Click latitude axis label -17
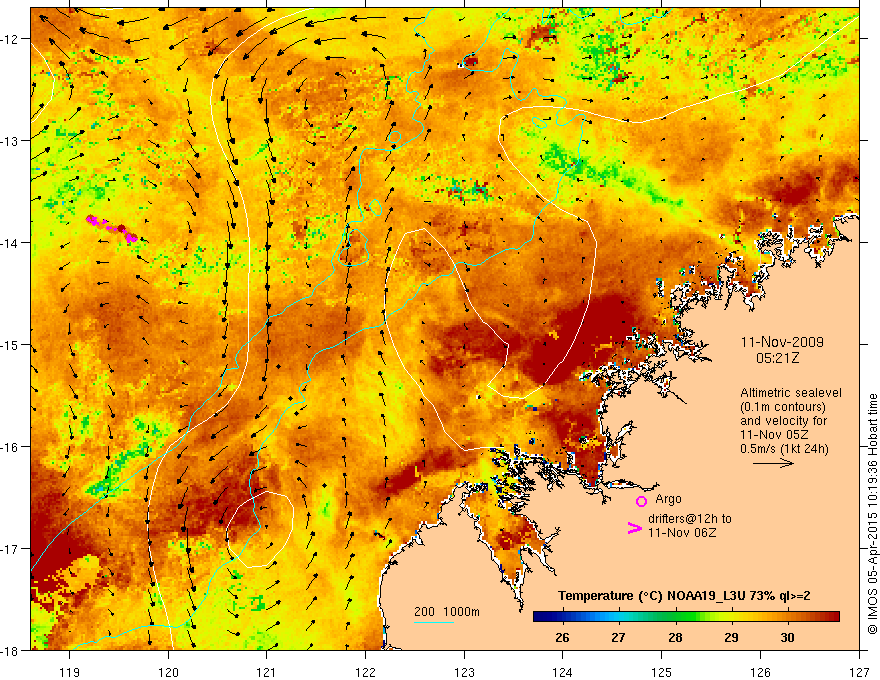 [11, 548]
